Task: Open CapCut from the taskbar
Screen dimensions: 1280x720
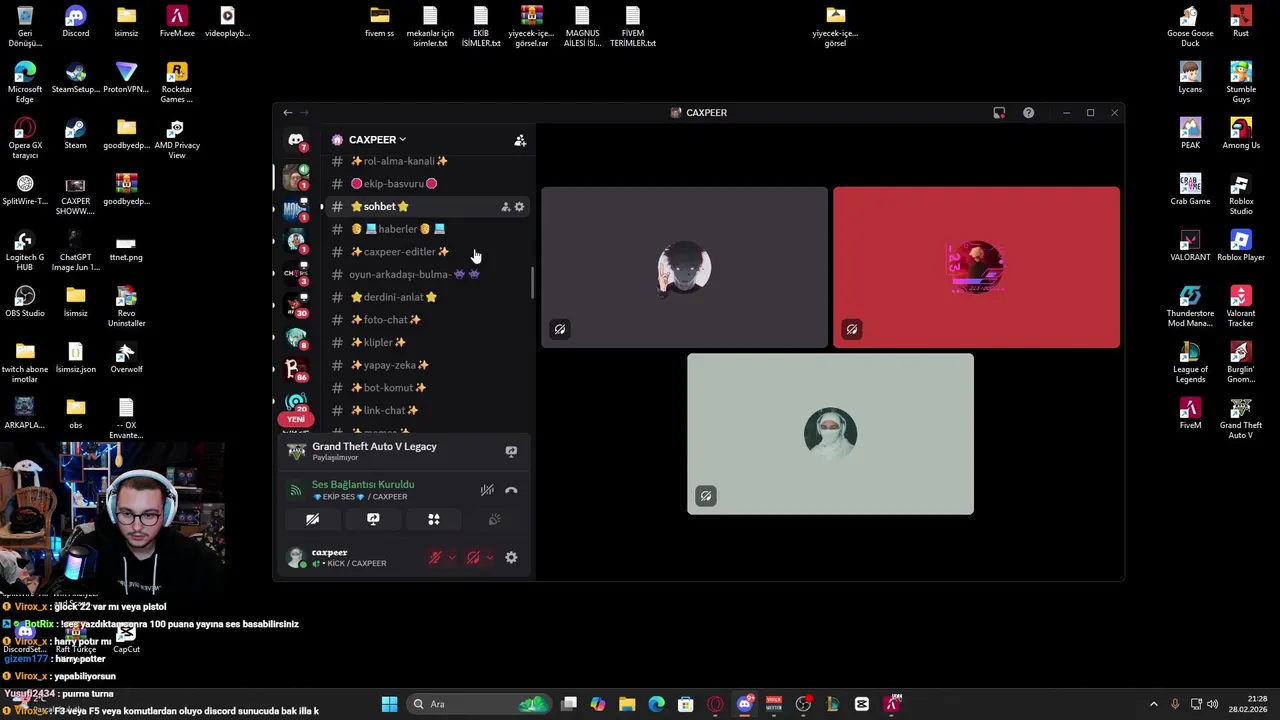Action: 862,704
